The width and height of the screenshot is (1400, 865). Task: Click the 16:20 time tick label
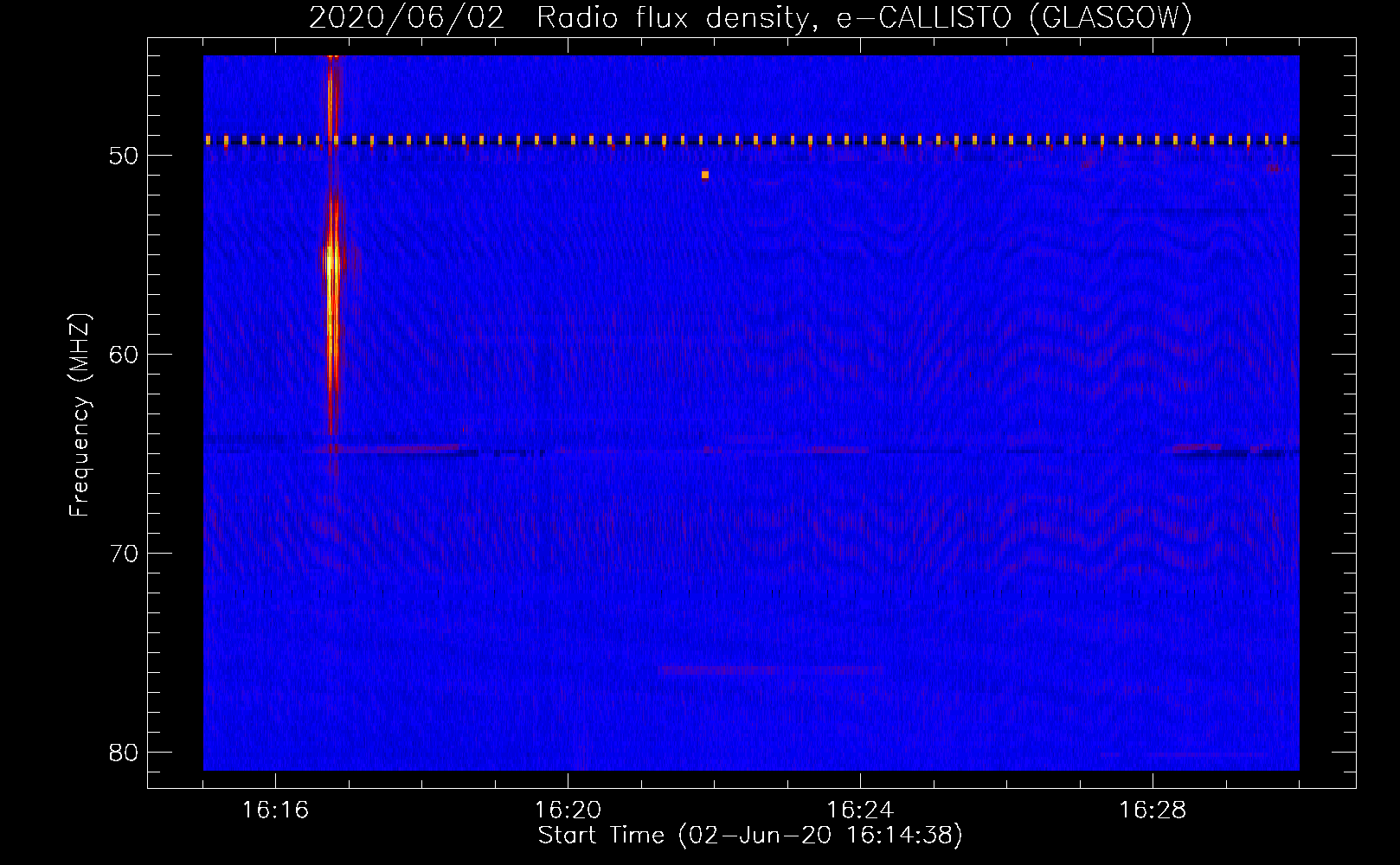[568, 810]
